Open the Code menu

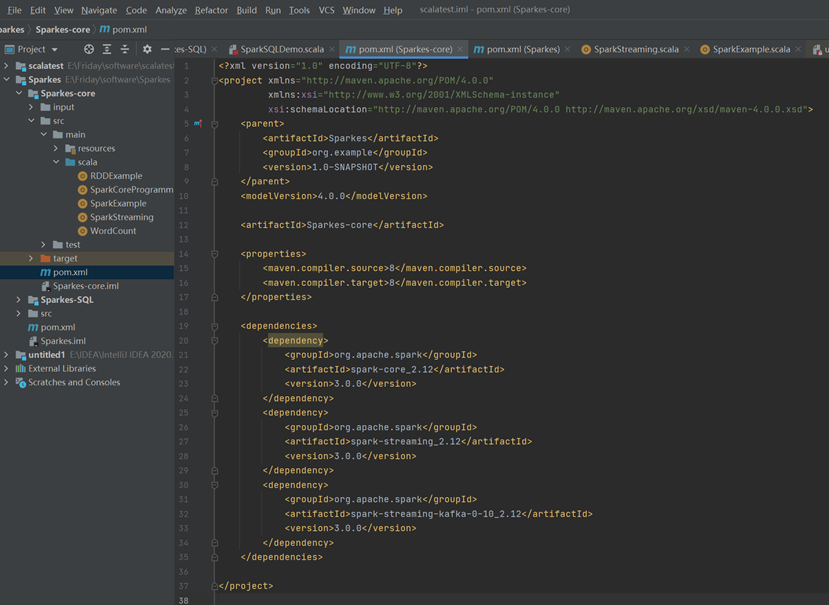(x=136, y=10)
